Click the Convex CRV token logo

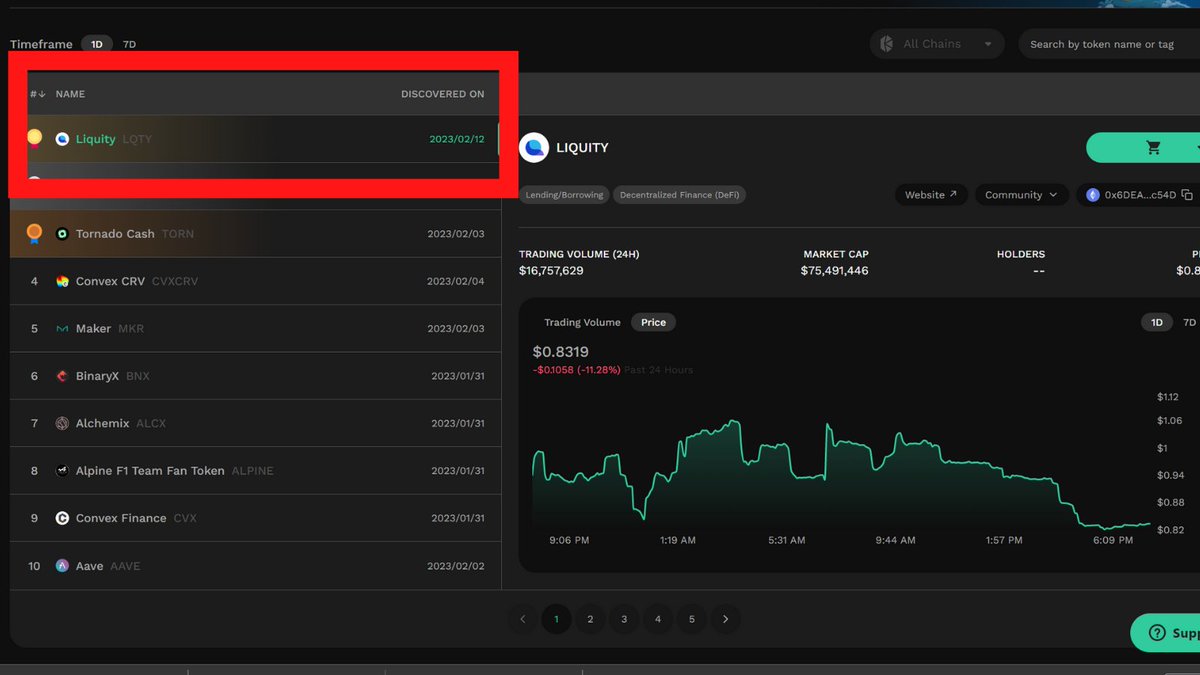tap(62, 281)
